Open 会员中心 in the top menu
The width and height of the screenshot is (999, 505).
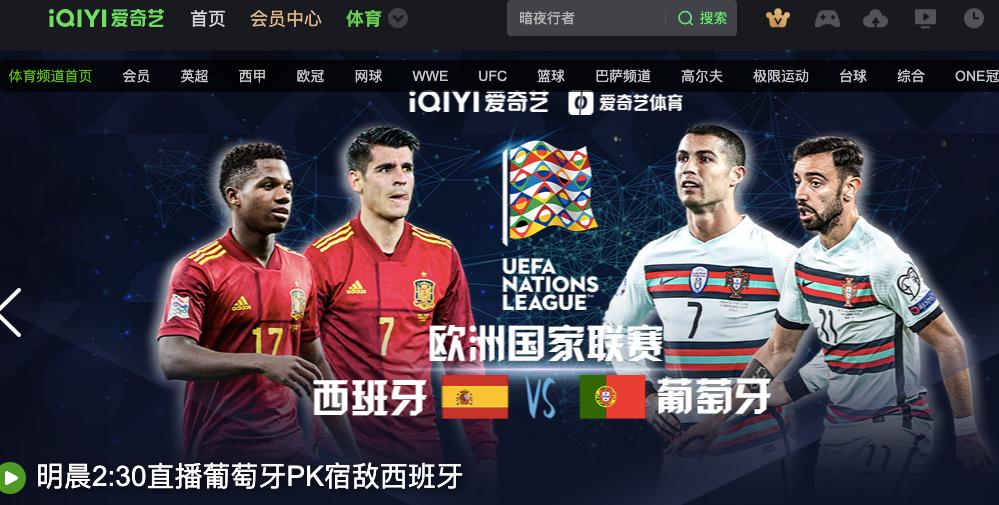point(285,18)
